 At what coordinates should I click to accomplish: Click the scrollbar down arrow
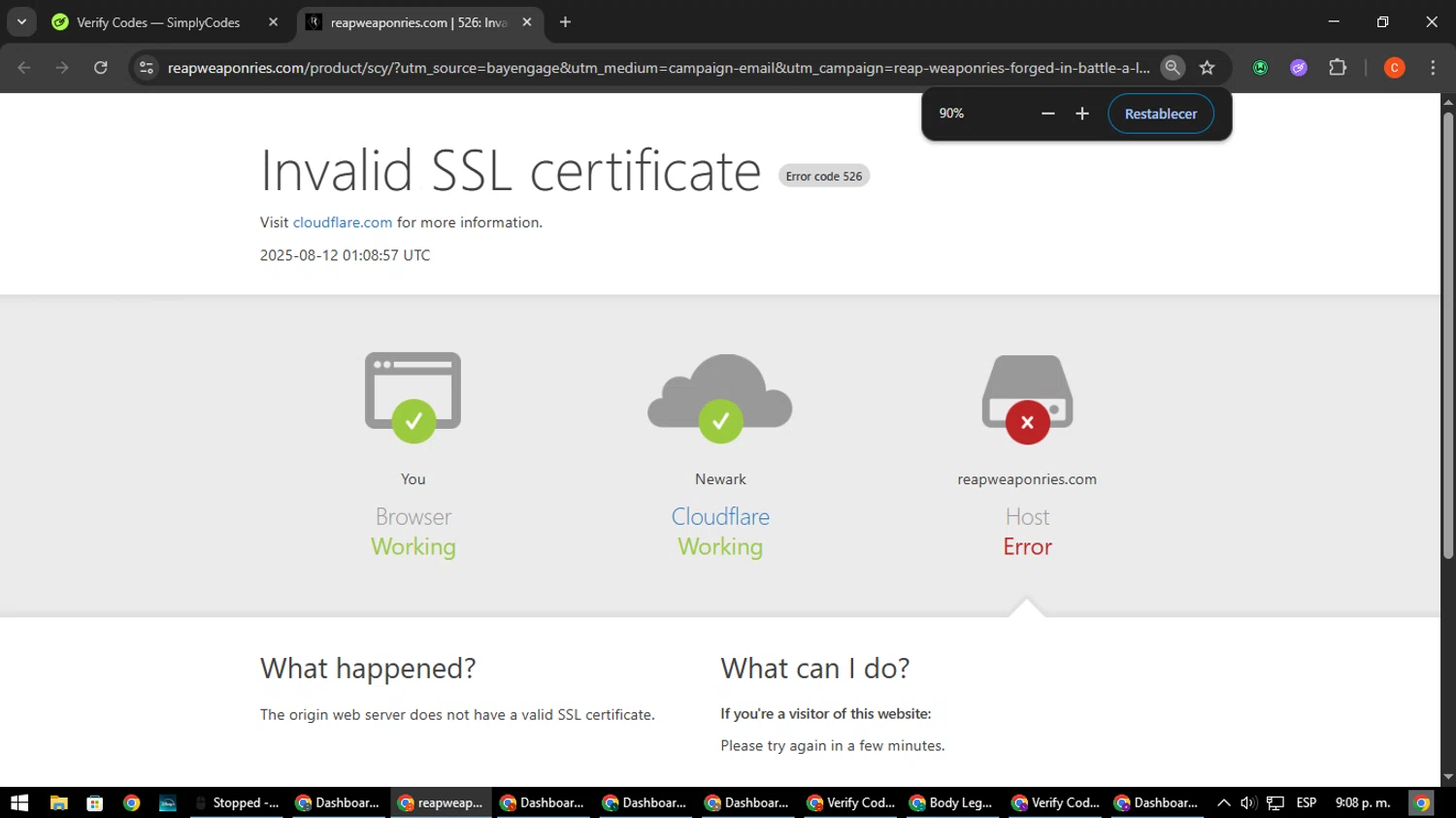coord(1448,777)
